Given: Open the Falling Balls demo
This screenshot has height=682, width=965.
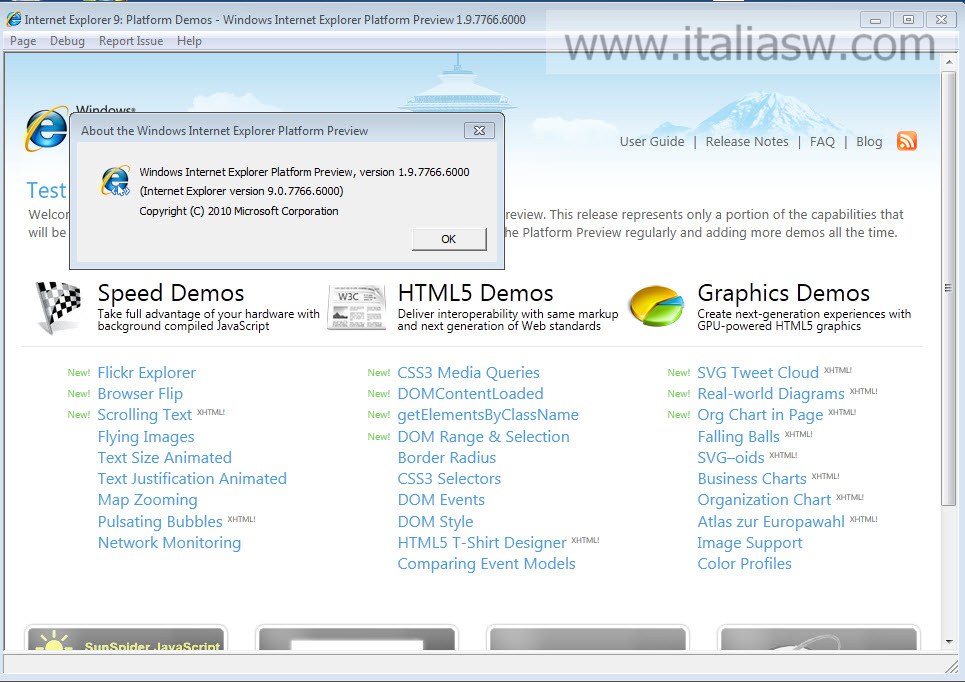Looking at the screenshot, I should [738, 436].
